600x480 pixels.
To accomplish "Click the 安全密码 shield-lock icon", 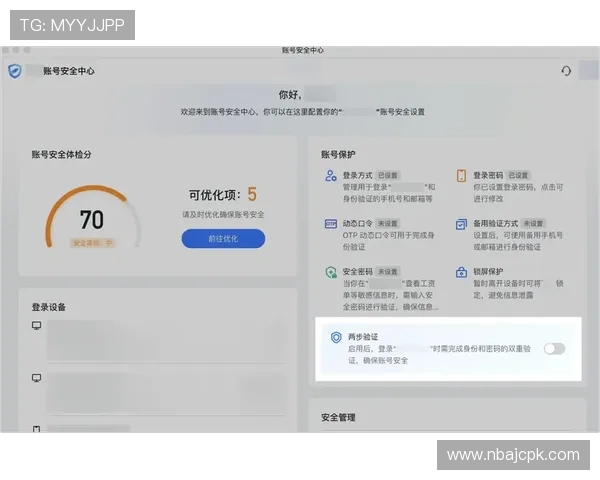I will 331,272.
